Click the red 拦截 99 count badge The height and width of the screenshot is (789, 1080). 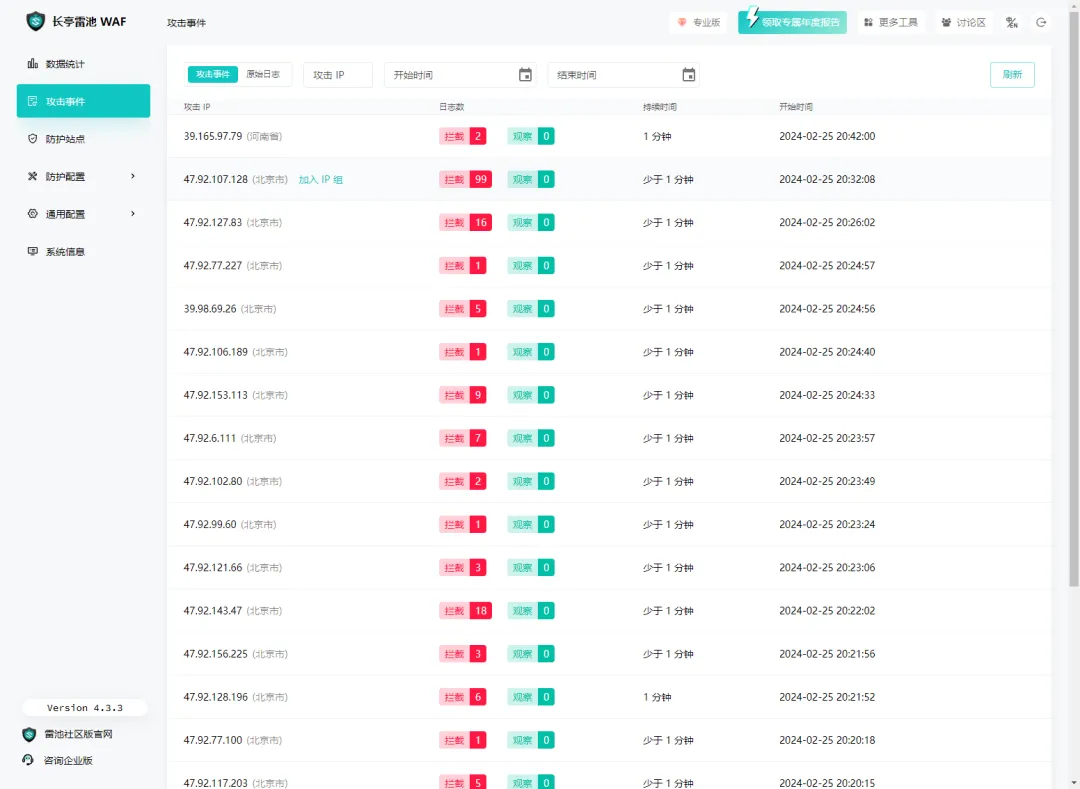click(x=481, y=180)
